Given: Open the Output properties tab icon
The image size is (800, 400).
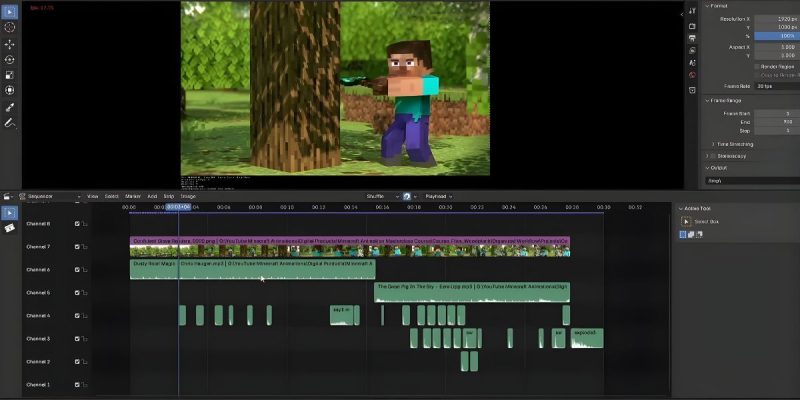Looking at the screenshot, I should [x=693, y=37].
